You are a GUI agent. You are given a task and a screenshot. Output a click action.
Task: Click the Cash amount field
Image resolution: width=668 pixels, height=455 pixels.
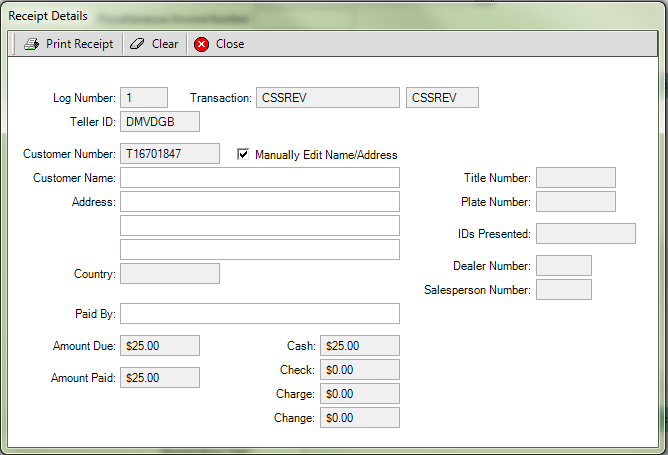click(x=359, y=346)
